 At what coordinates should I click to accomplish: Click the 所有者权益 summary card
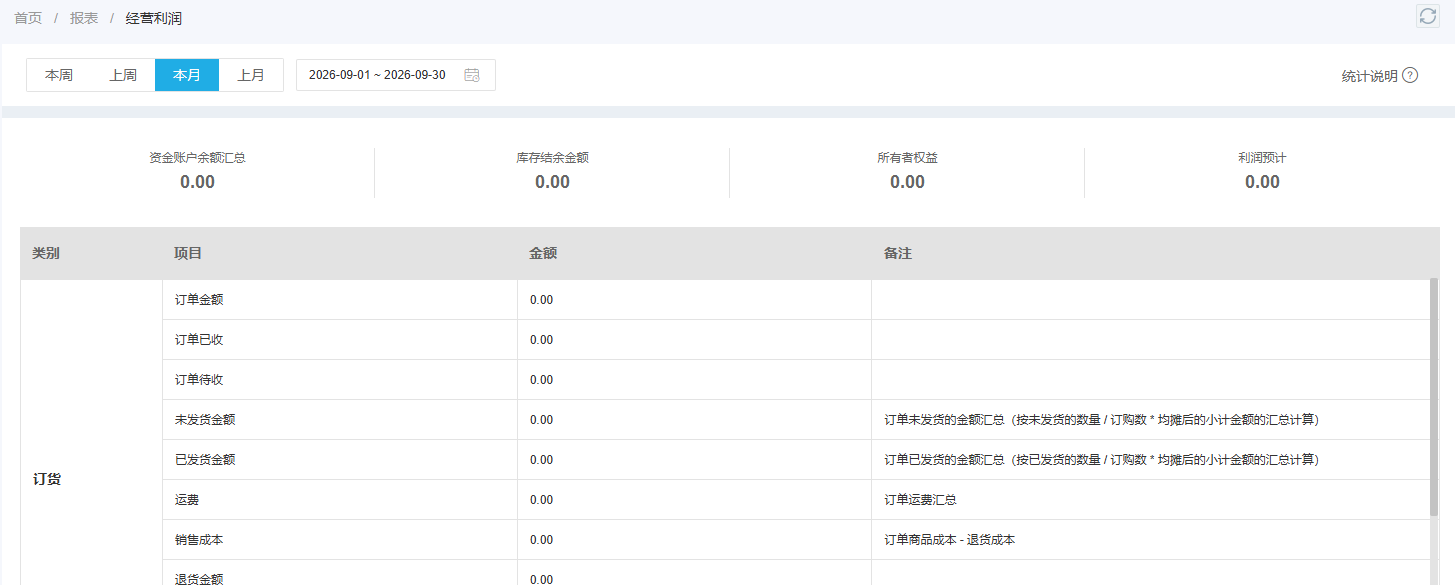[907, 172]
